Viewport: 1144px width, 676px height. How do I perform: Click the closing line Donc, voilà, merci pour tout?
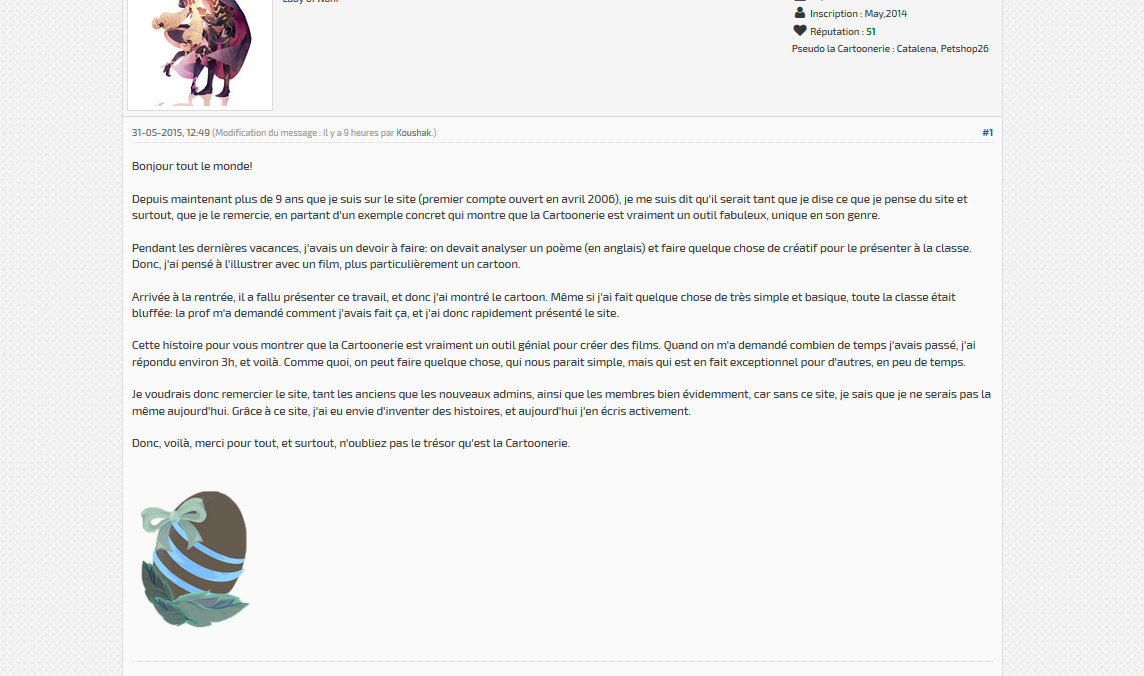351,443
